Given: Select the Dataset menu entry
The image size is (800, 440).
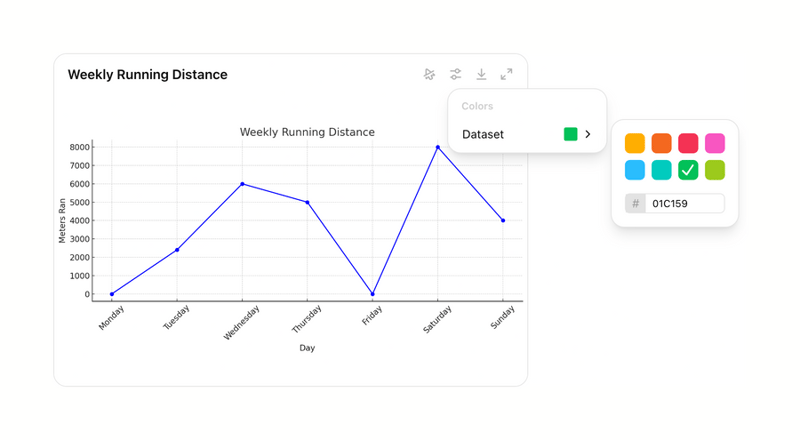Looking at the screenshot, I should 483,134.
